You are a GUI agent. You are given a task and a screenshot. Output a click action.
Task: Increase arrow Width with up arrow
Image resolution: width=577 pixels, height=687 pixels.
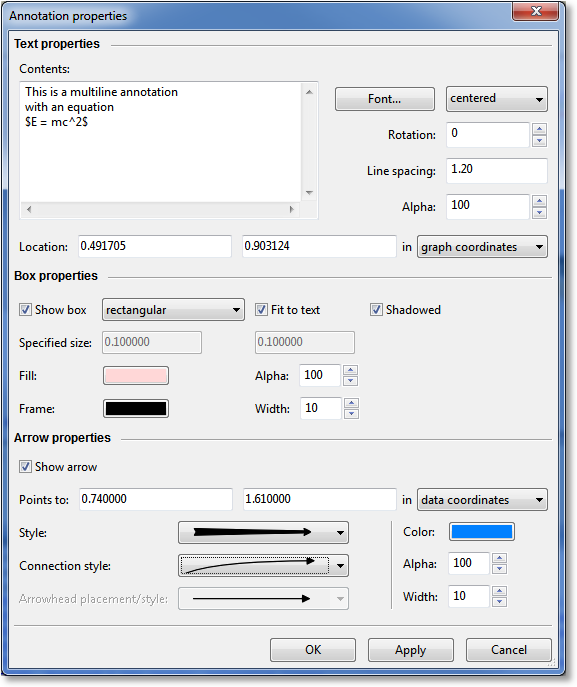(x=499, y=591)
